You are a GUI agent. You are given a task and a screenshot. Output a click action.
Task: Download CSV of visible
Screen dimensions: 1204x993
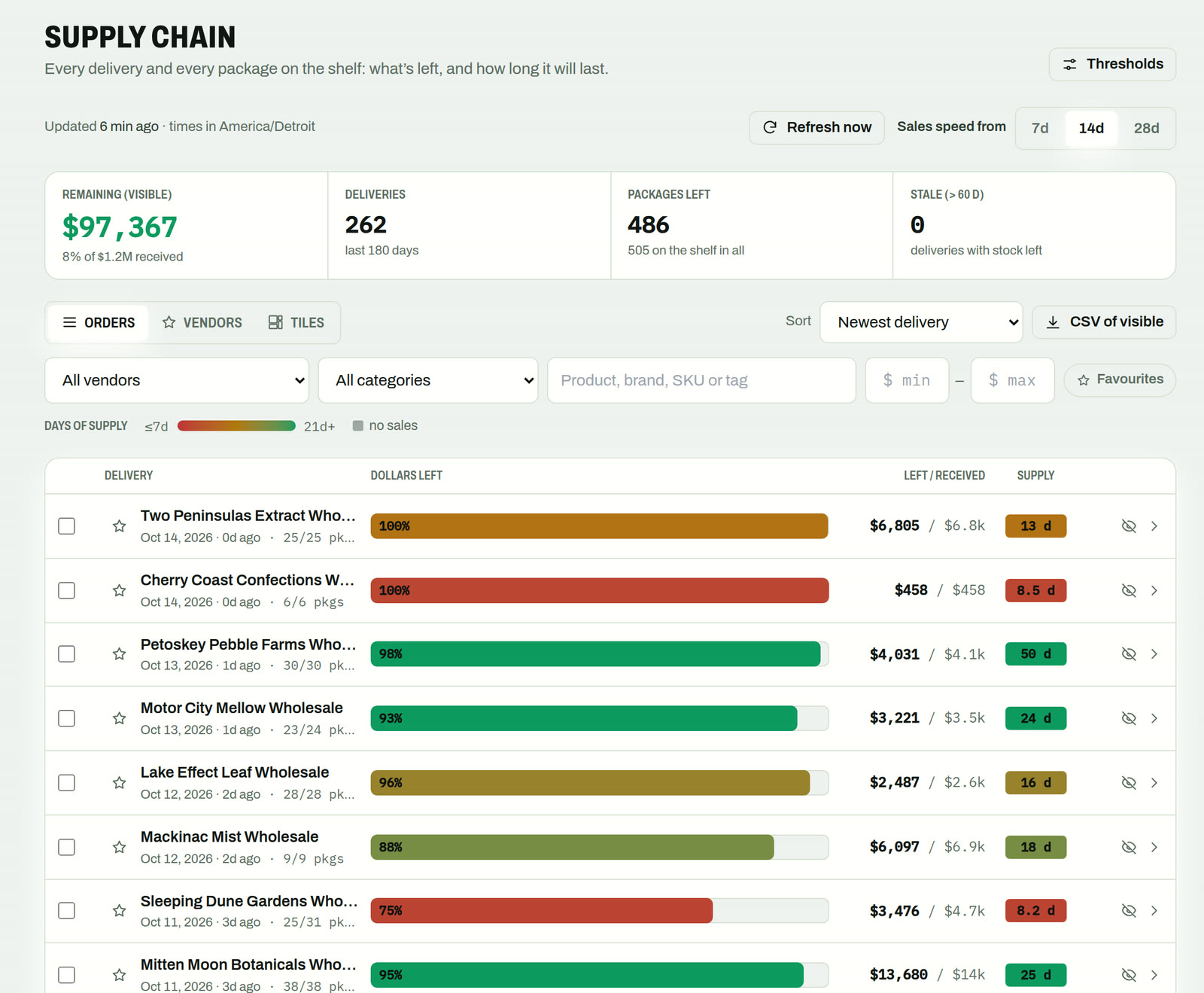[x=1104, y=322]
